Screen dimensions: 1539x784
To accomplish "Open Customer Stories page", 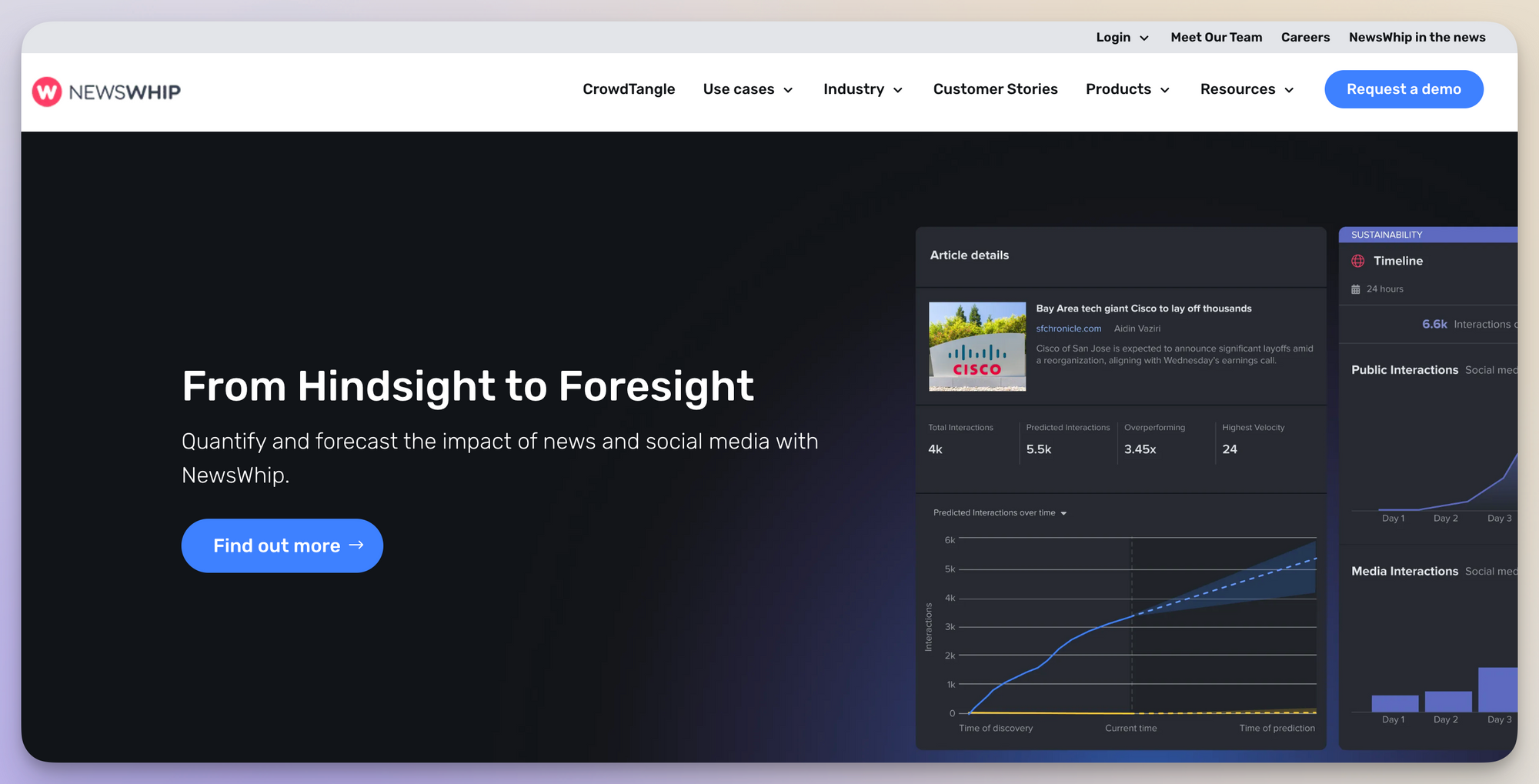I will click(x=995, y=89).
